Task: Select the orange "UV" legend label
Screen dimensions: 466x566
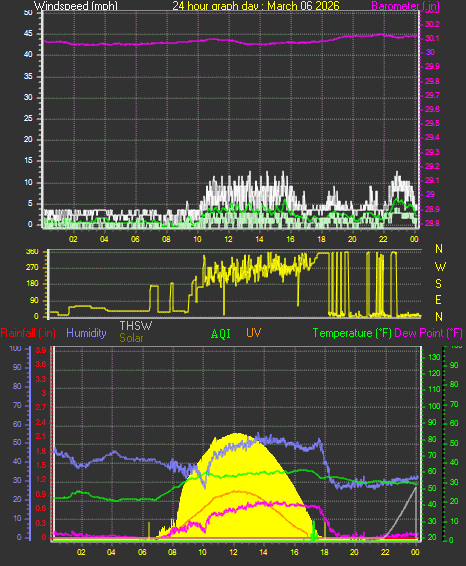Action: click(x=253, y=333)
